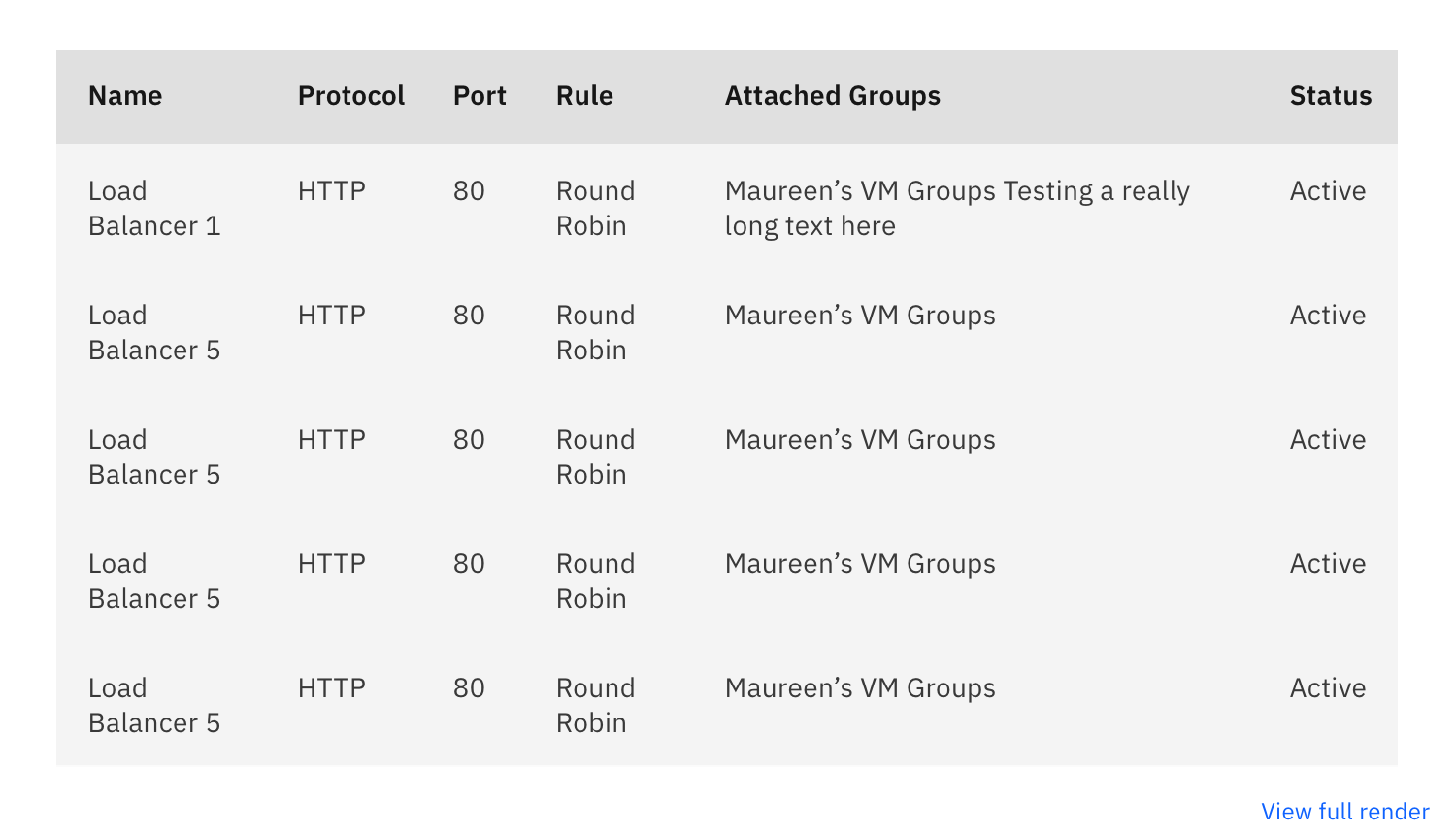This screenshot has width=1456, height=835.
Task: Click the Name column header
Action: click(x=124, y=95)
